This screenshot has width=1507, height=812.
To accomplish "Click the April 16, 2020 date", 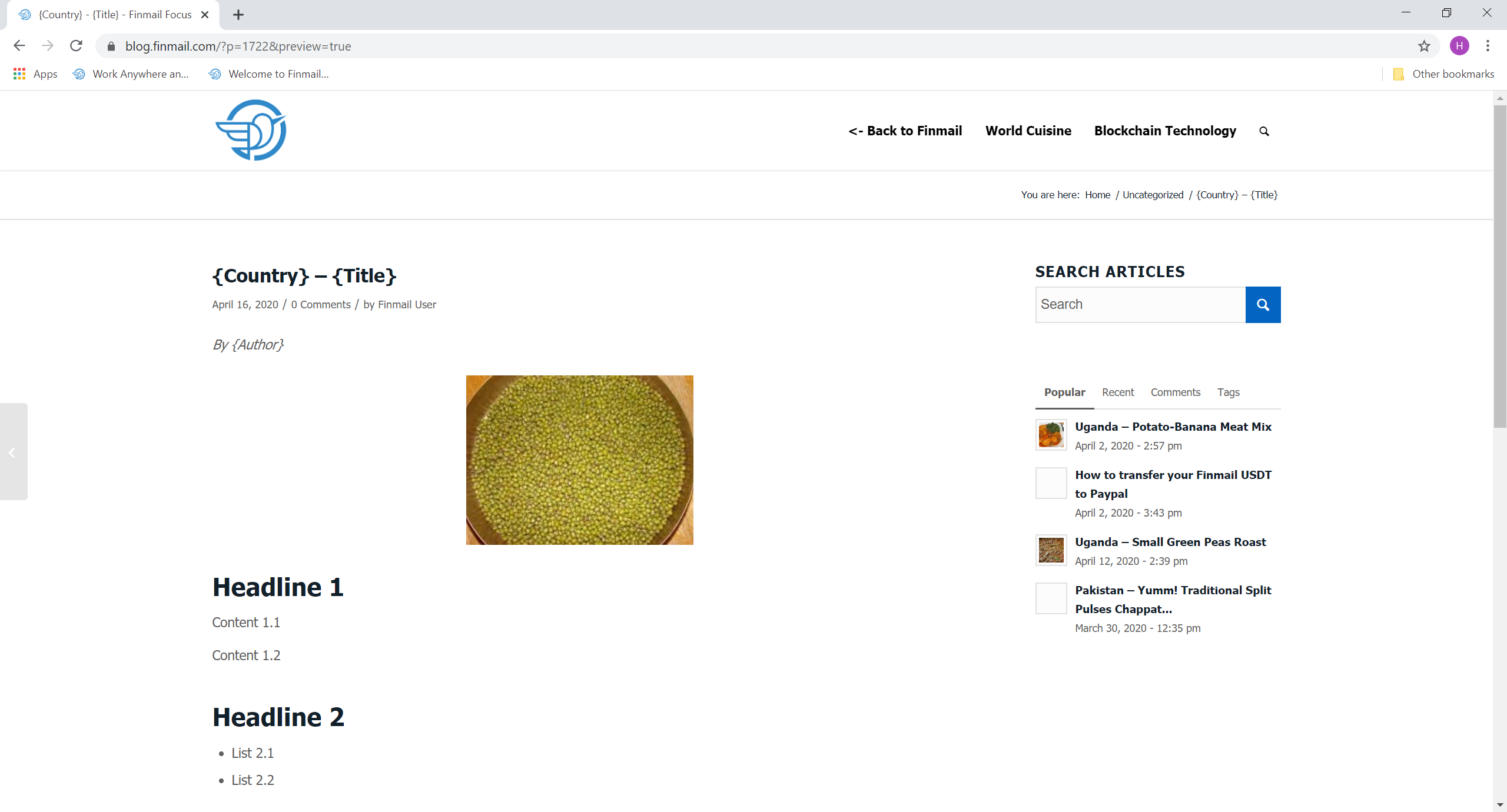I will point(245,304).
